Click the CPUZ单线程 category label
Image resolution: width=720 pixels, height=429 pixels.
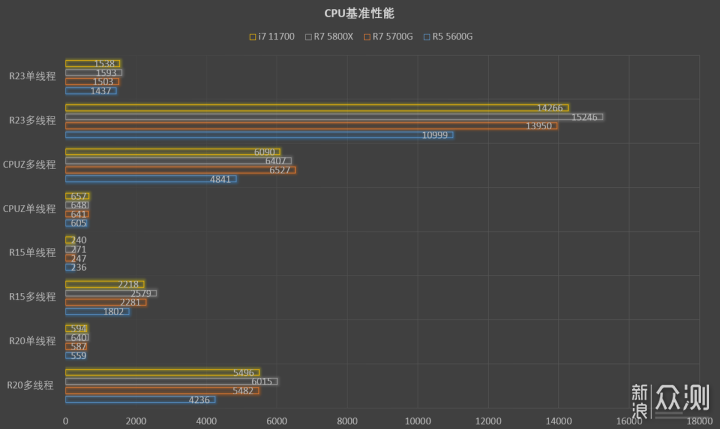pyautogui.click(x=29, y=209)
